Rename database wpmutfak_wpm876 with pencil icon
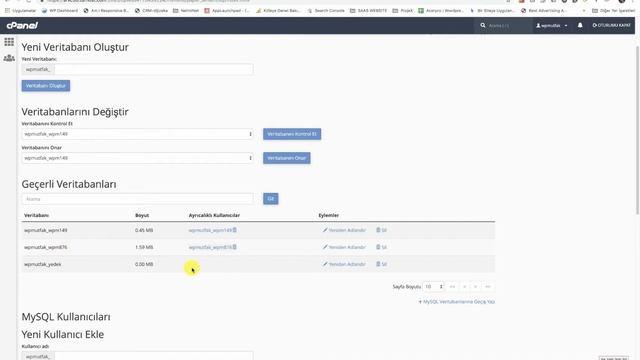 click(344, 247)
